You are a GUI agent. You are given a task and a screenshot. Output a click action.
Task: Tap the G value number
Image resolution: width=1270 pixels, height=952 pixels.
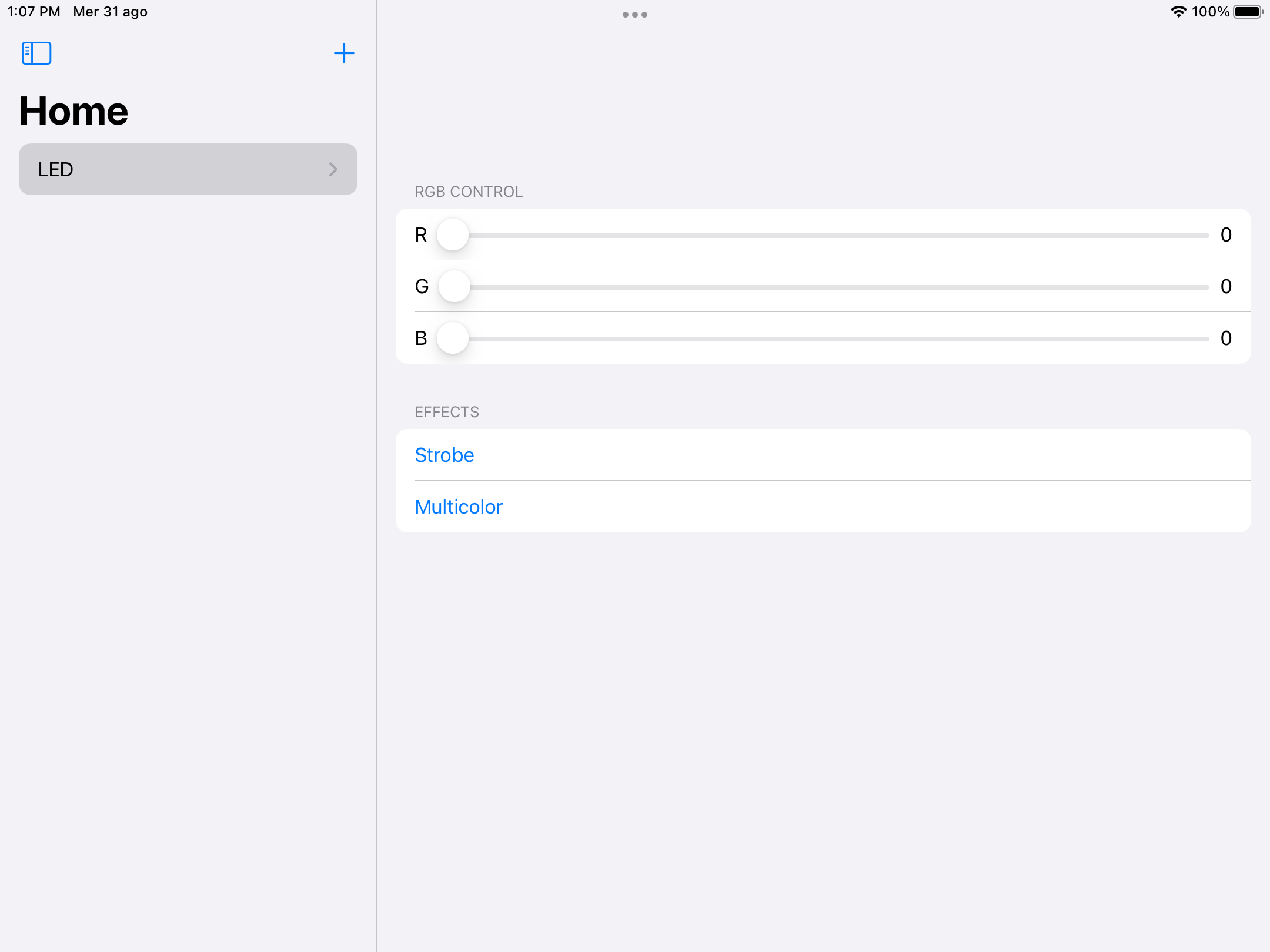click(1226, 287)
